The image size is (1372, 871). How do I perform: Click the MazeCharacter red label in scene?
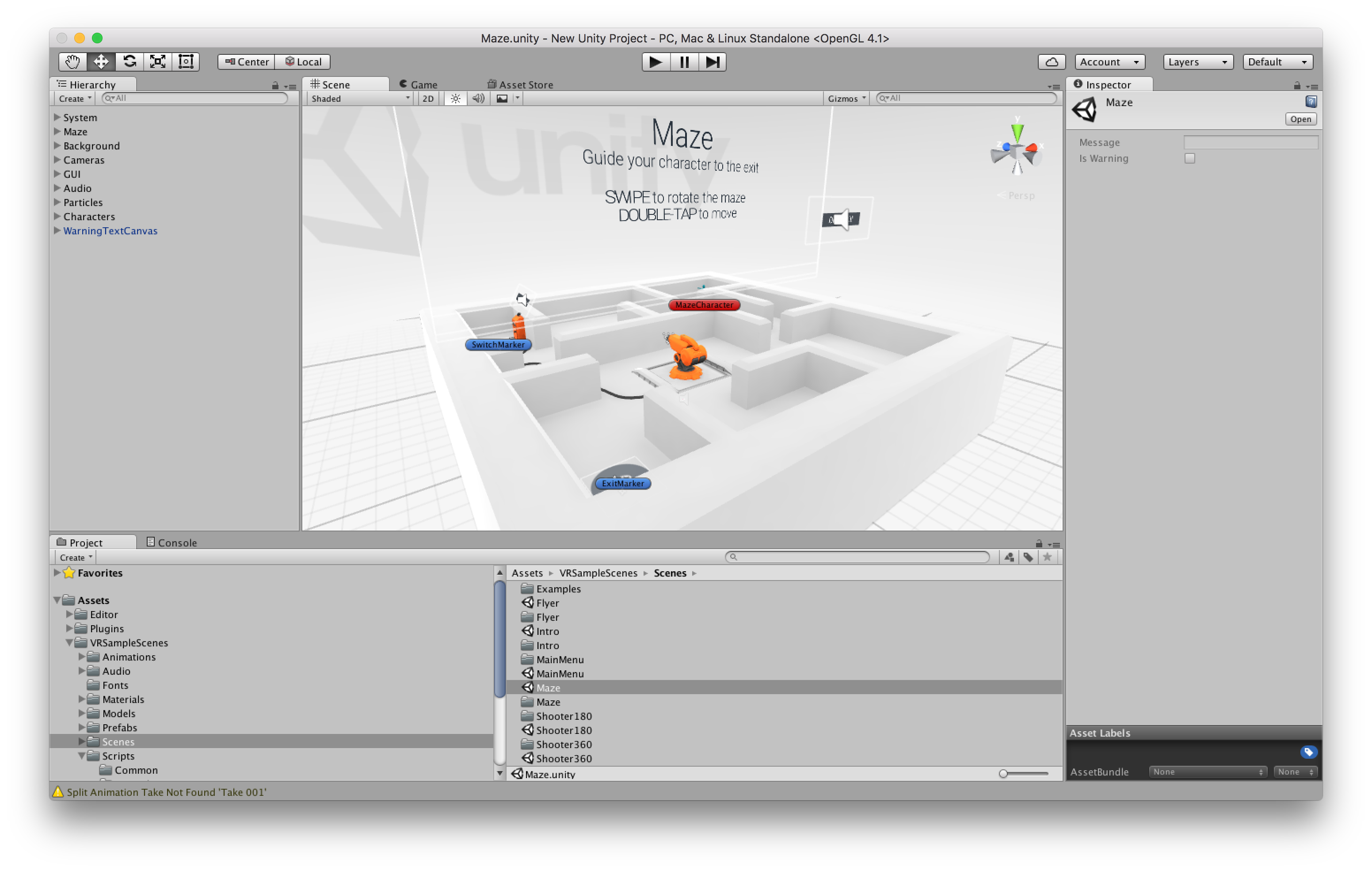(x=704, y=305)
